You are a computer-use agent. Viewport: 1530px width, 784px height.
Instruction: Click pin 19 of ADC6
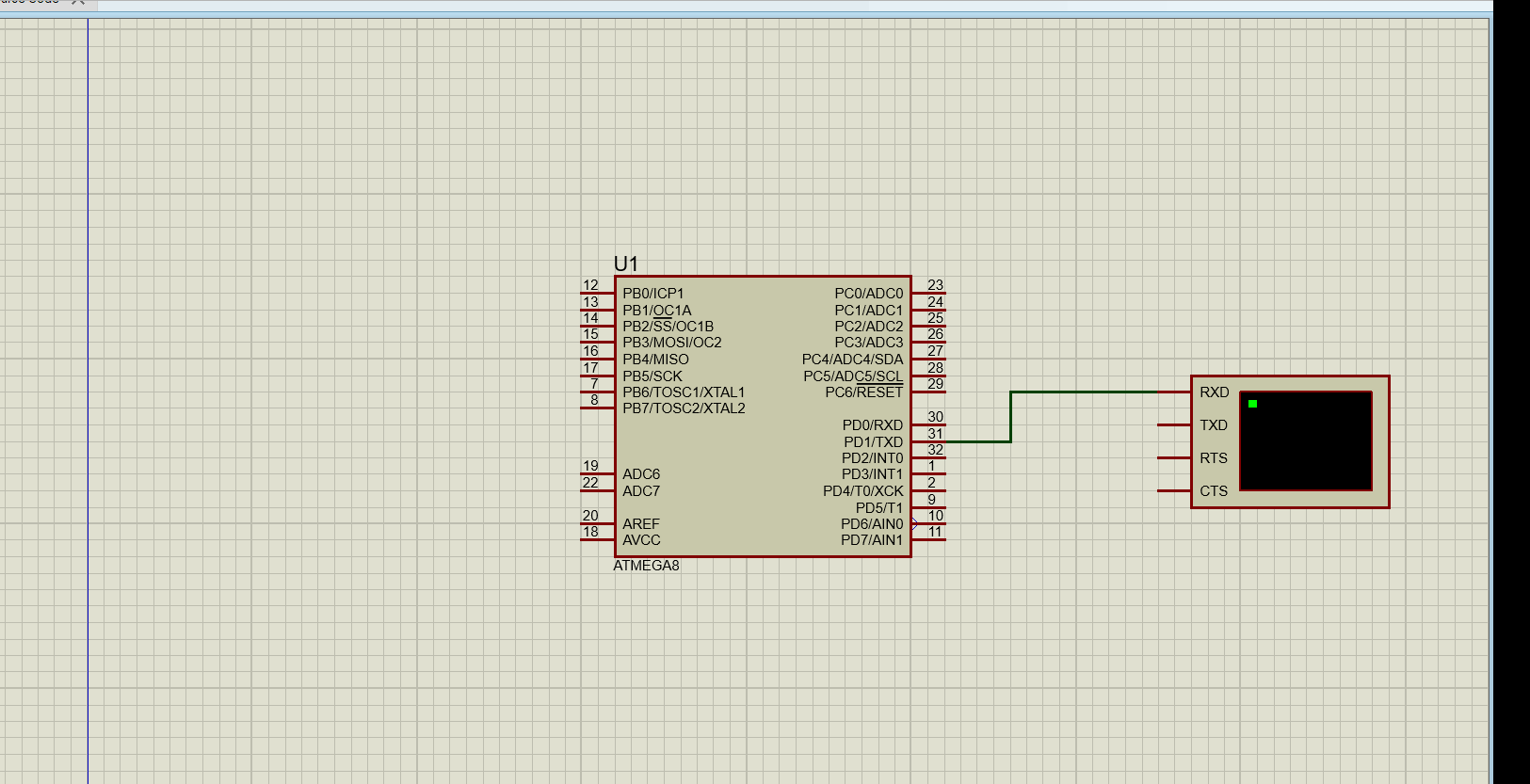click(x=597, y=474)
